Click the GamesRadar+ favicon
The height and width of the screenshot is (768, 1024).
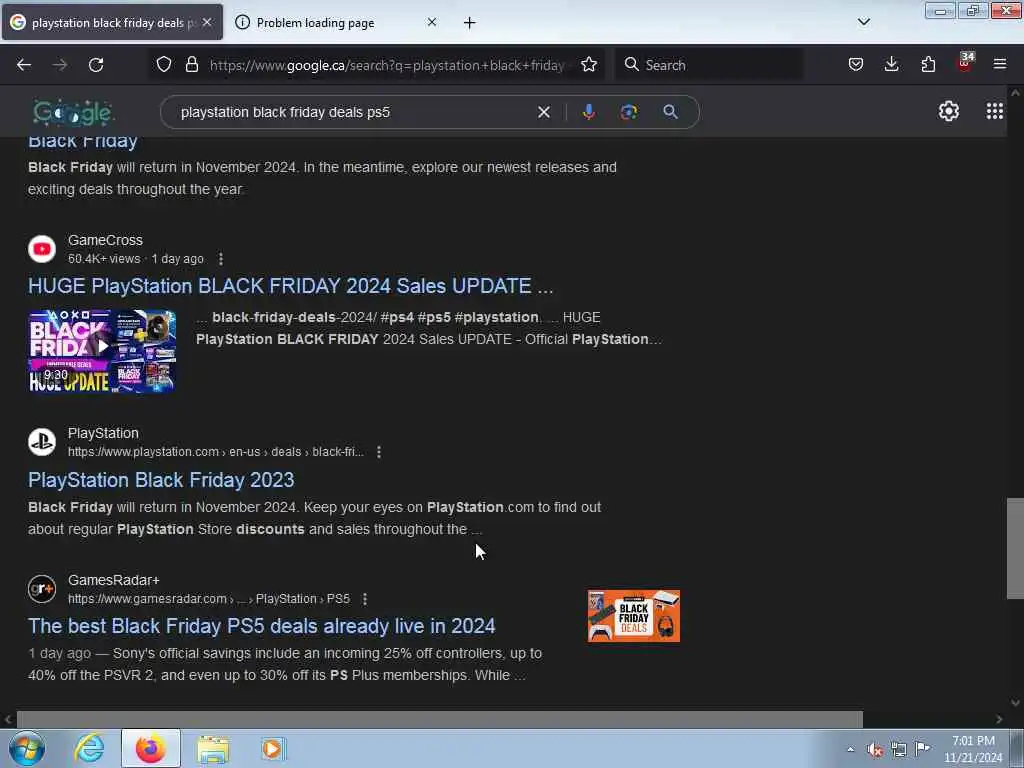click(42, 589)
